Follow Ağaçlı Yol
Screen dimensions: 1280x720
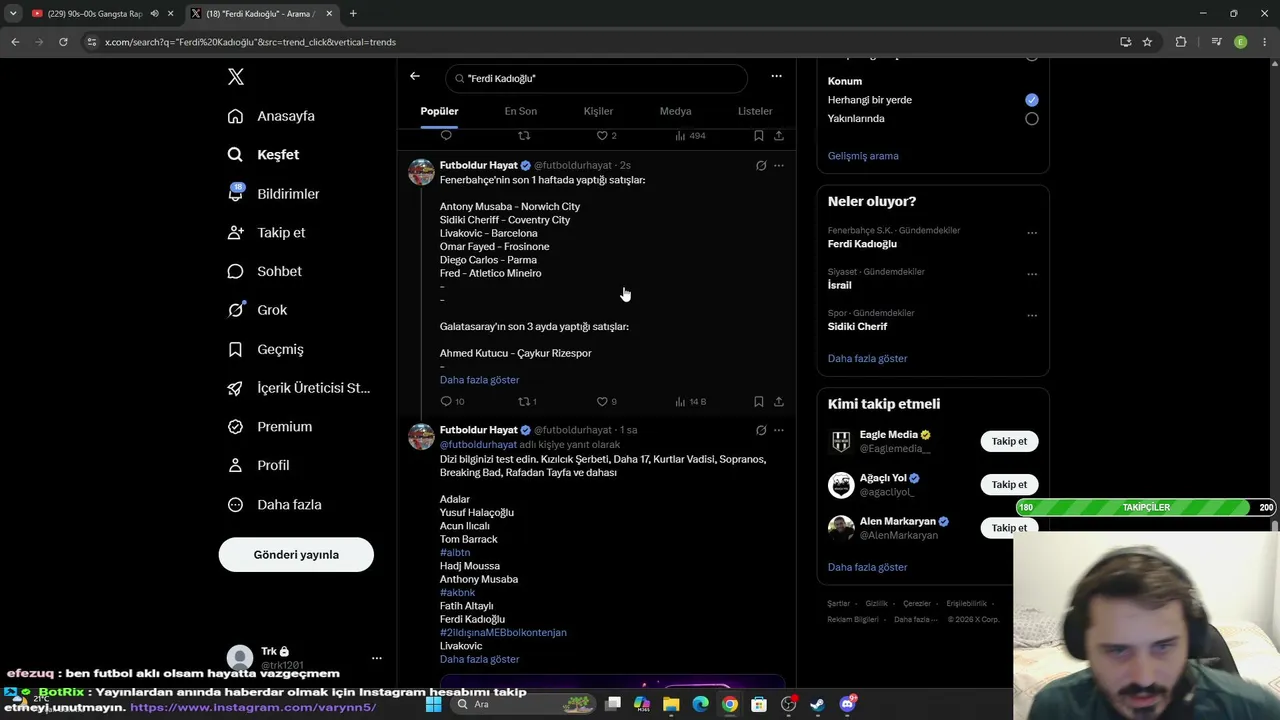(1009, 484)
